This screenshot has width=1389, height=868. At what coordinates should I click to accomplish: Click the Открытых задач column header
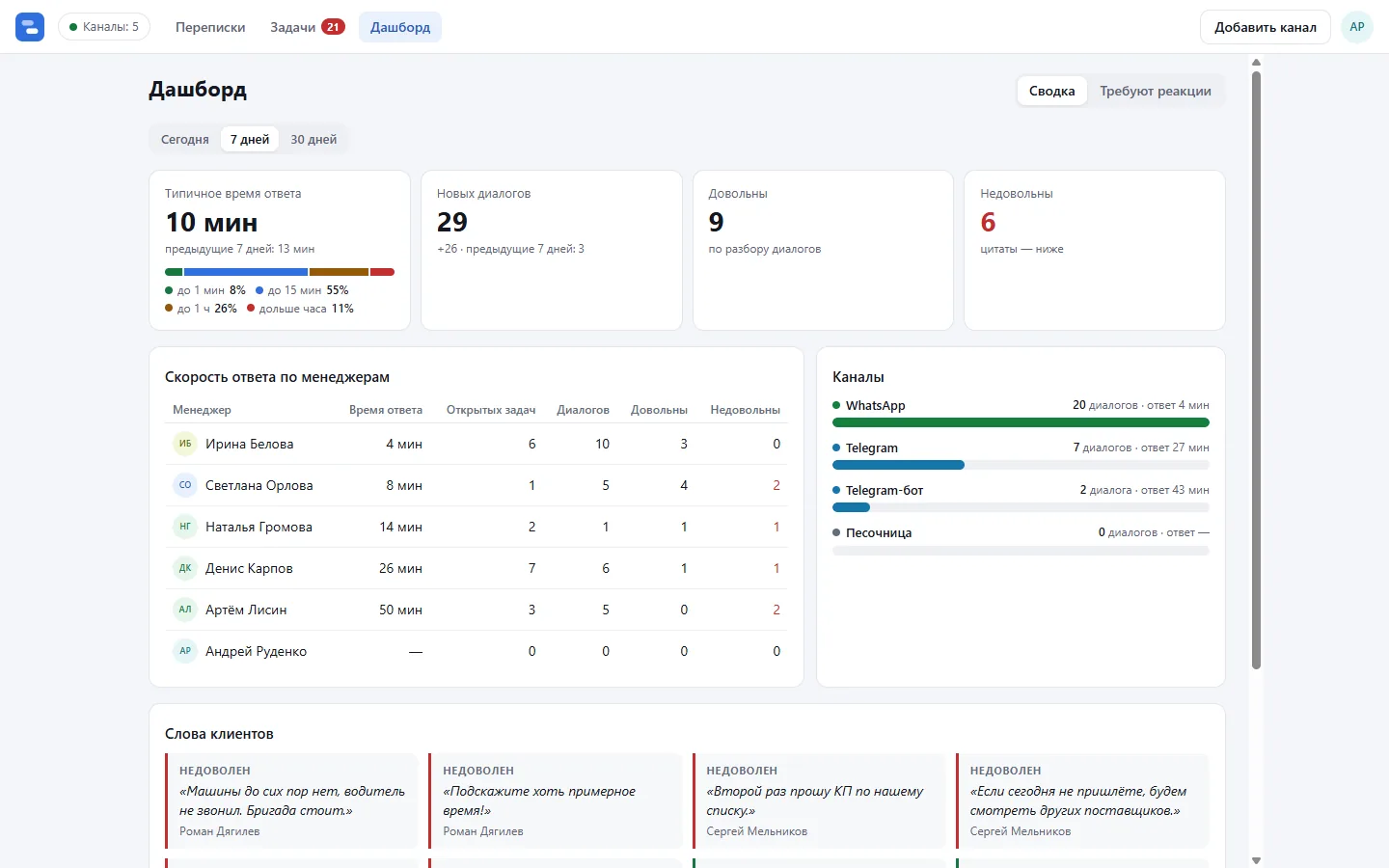(491, 410)
